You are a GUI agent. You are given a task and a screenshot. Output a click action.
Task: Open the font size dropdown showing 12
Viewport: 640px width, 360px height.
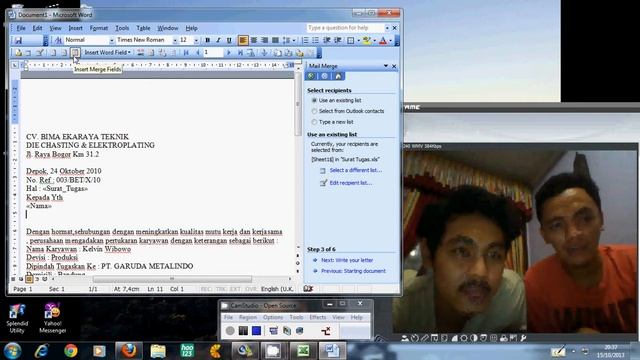pos(196,40)
